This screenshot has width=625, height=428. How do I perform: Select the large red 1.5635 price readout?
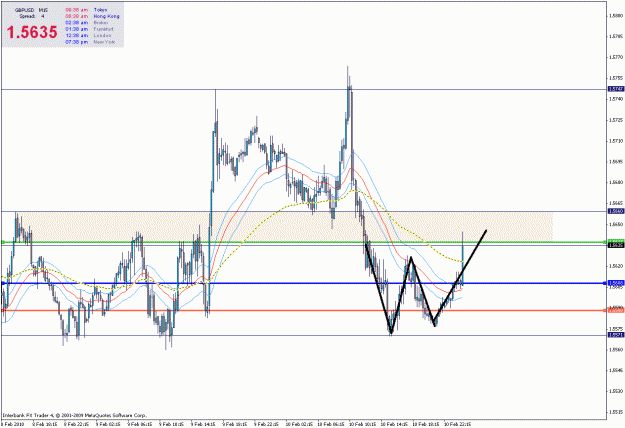32,32
